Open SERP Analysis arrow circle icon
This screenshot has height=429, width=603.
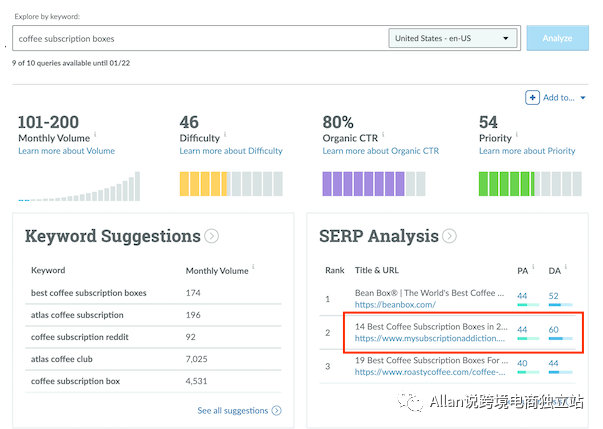[449, 236]
